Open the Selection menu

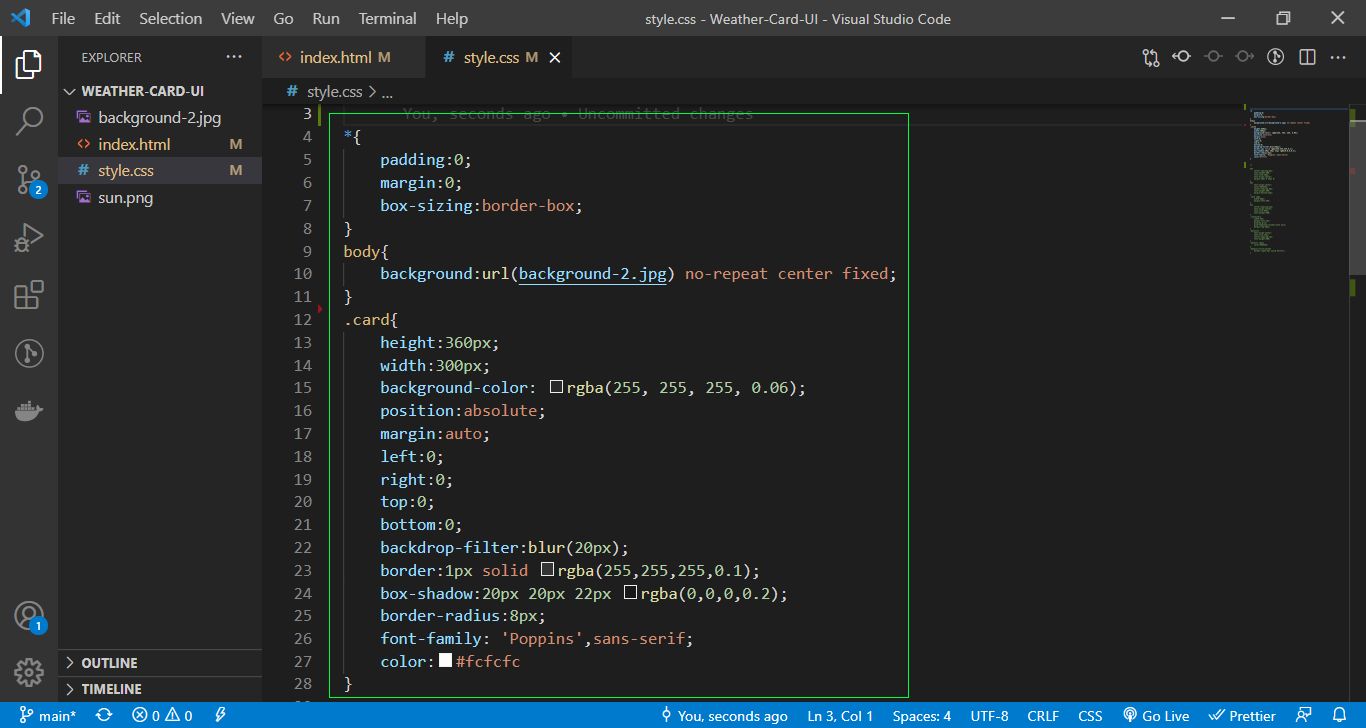point(170,18)
